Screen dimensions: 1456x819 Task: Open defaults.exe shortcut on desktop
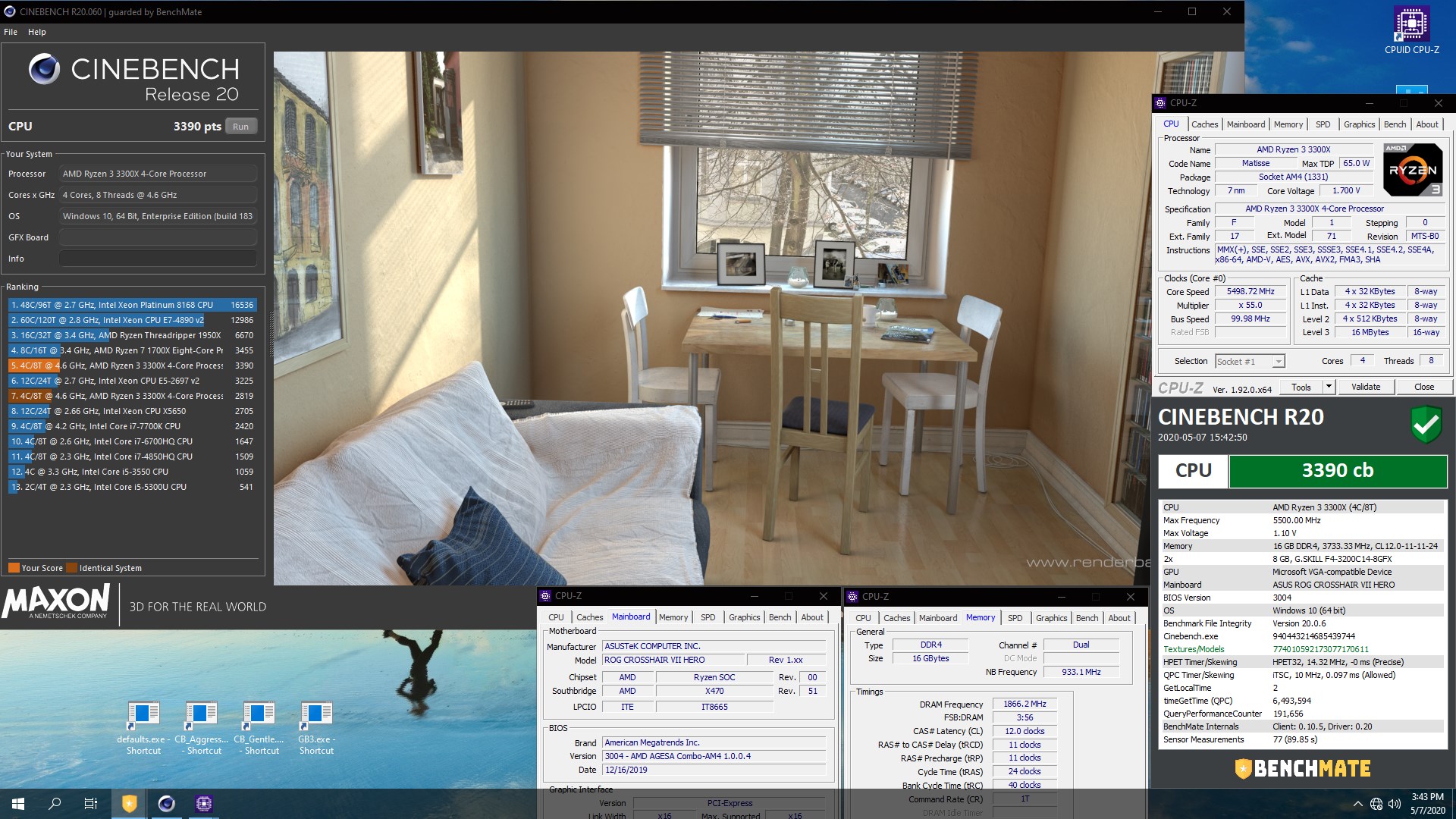pyautogui.click(x=143, y=728)
